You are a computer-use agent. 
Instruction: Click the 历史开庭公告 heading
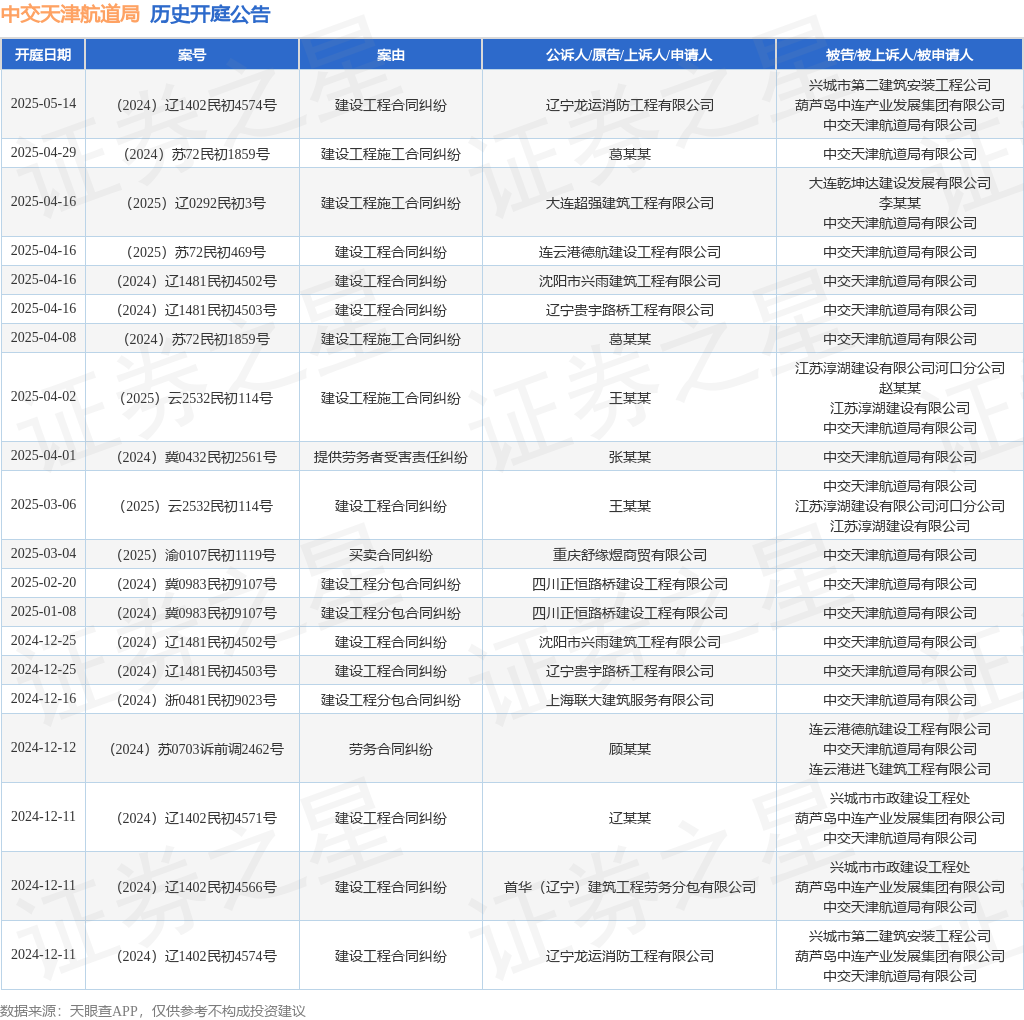tap(210, 14)
